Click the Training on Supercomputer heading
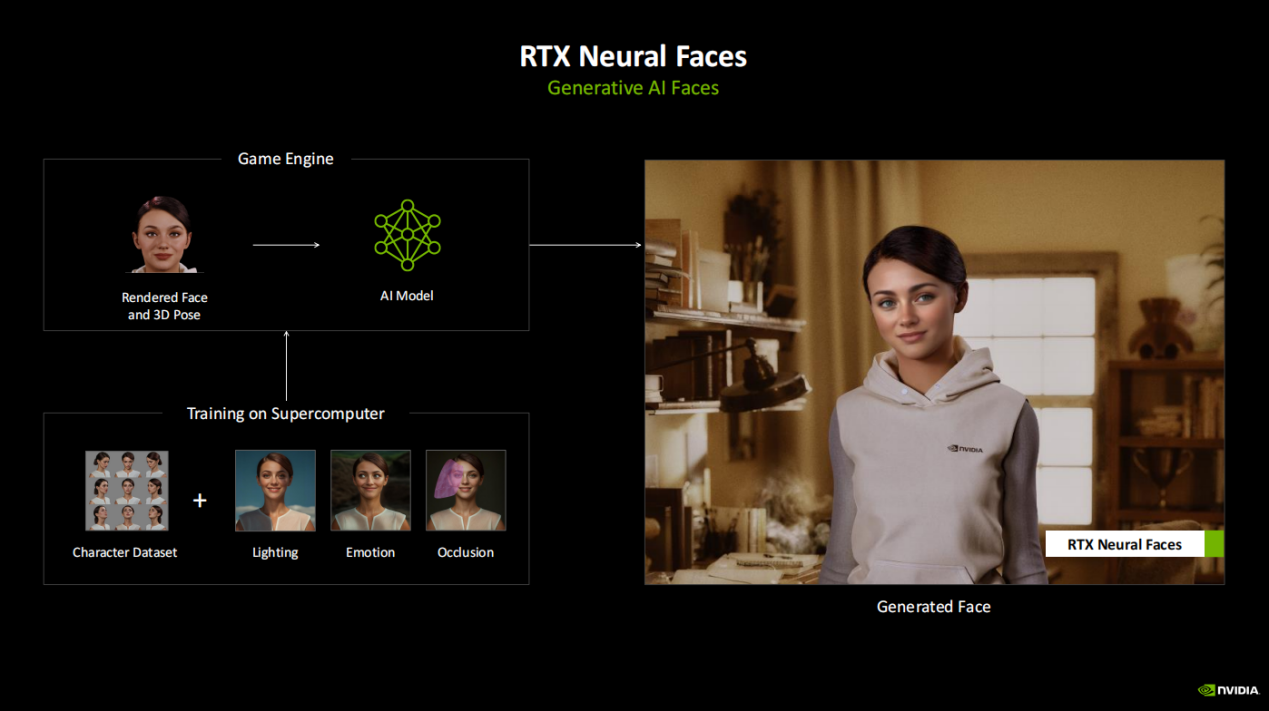Screen dimensions: 1269x711 [286, 413]
